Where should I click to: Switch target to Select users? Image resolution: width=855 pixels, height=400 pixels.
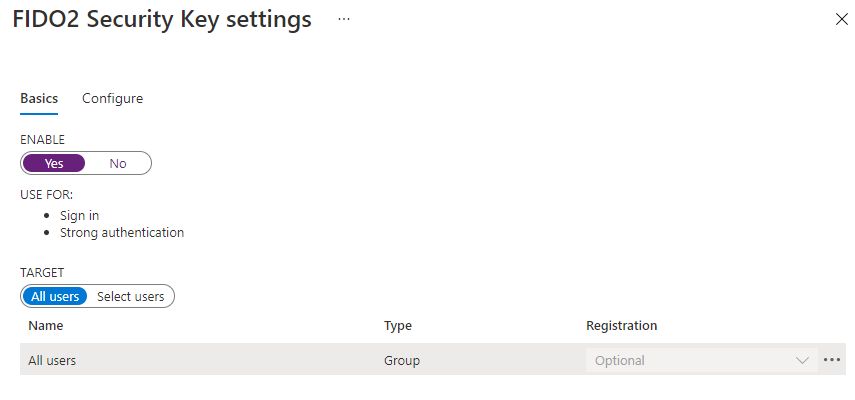131,296
